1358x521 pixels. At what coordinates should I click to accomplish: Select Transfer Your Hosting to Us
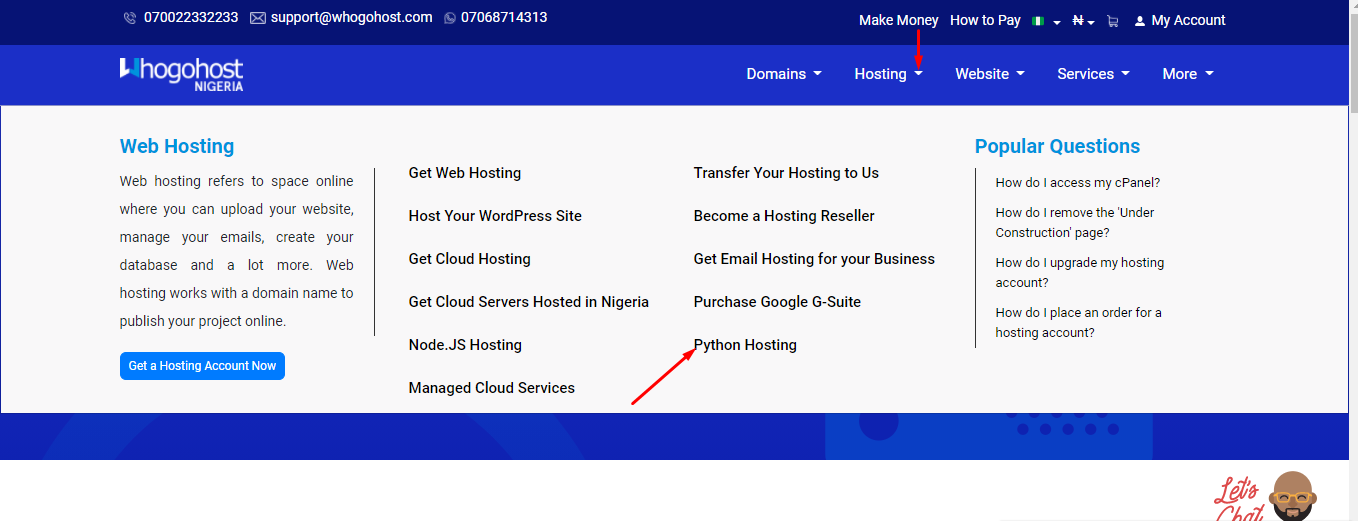(x=786, y=173)
